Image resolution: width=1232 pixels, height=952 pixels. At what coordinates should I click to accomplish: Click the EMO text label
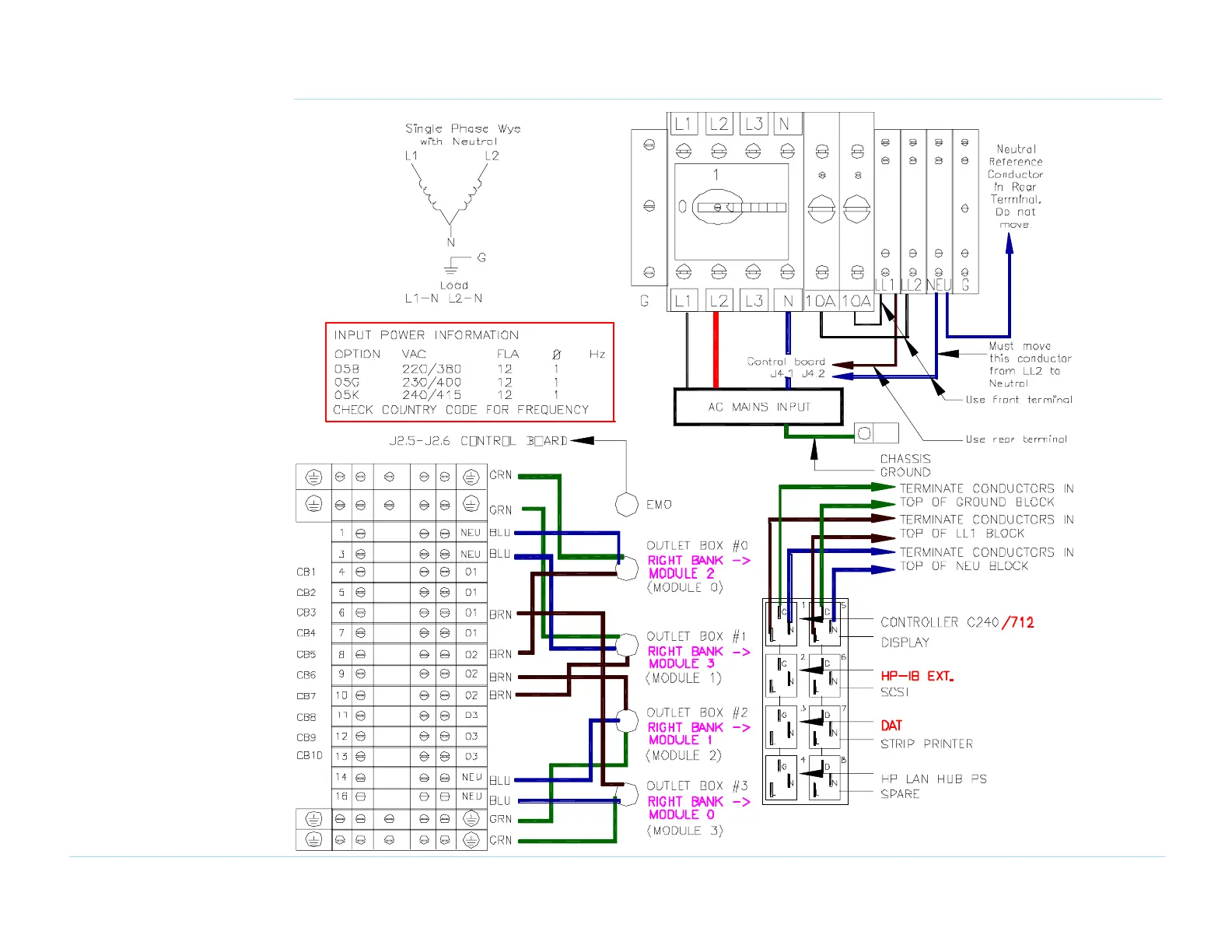659,505
